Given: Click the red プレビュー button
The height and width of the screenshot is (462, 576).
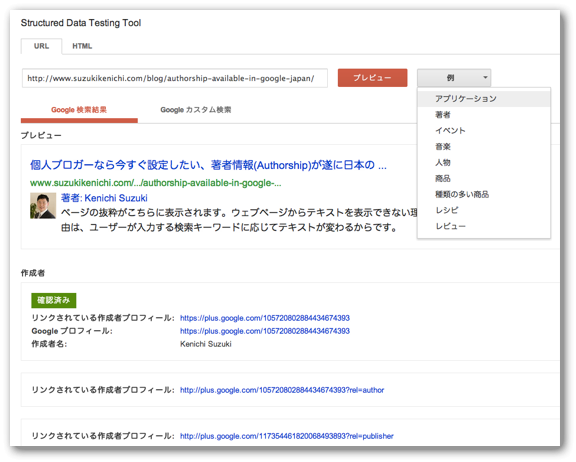Looking at the screenshot, I should pos(372,78).
